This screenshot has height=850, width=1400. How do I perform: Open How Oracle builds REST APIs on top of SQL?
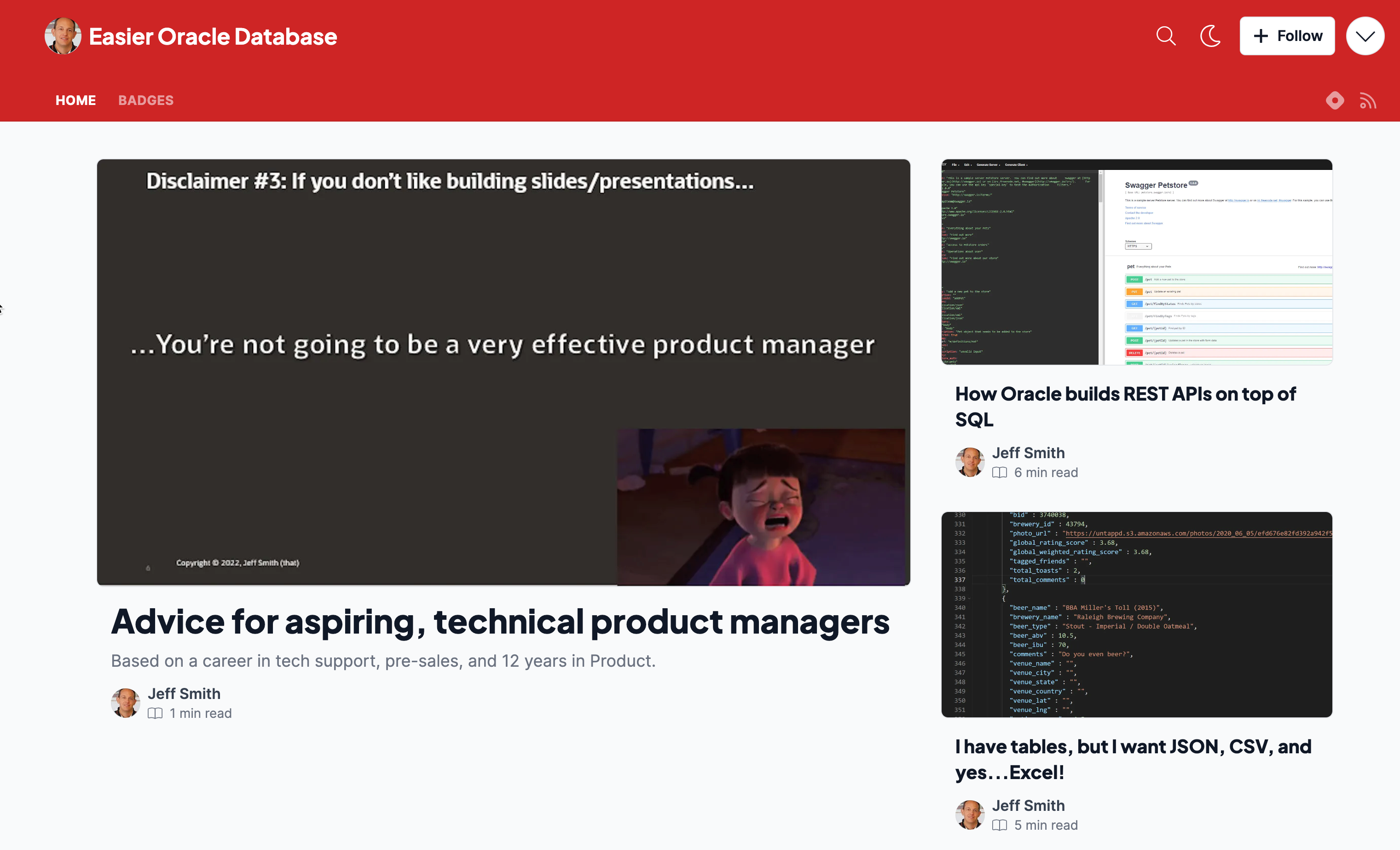point(1125,407)
